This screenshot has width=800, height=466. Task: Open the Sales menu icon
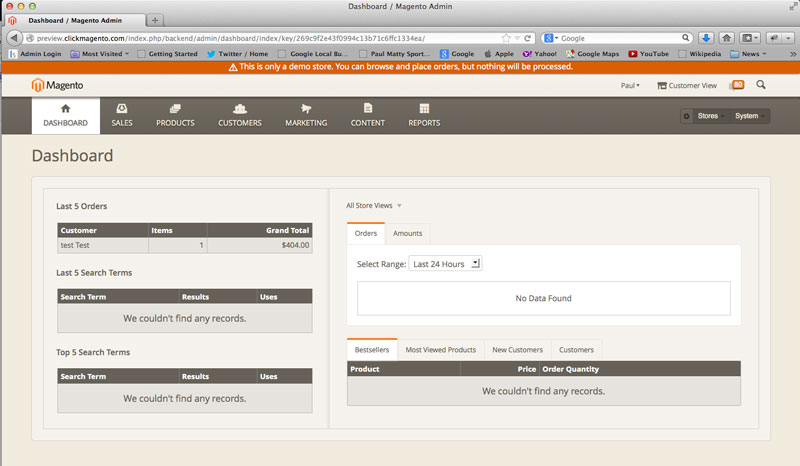121,109
